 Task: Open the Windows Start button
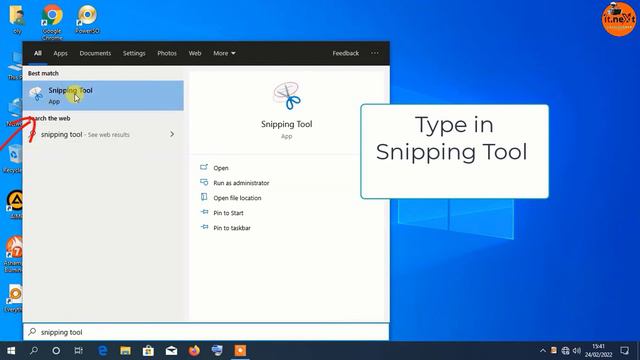(11, 351)
